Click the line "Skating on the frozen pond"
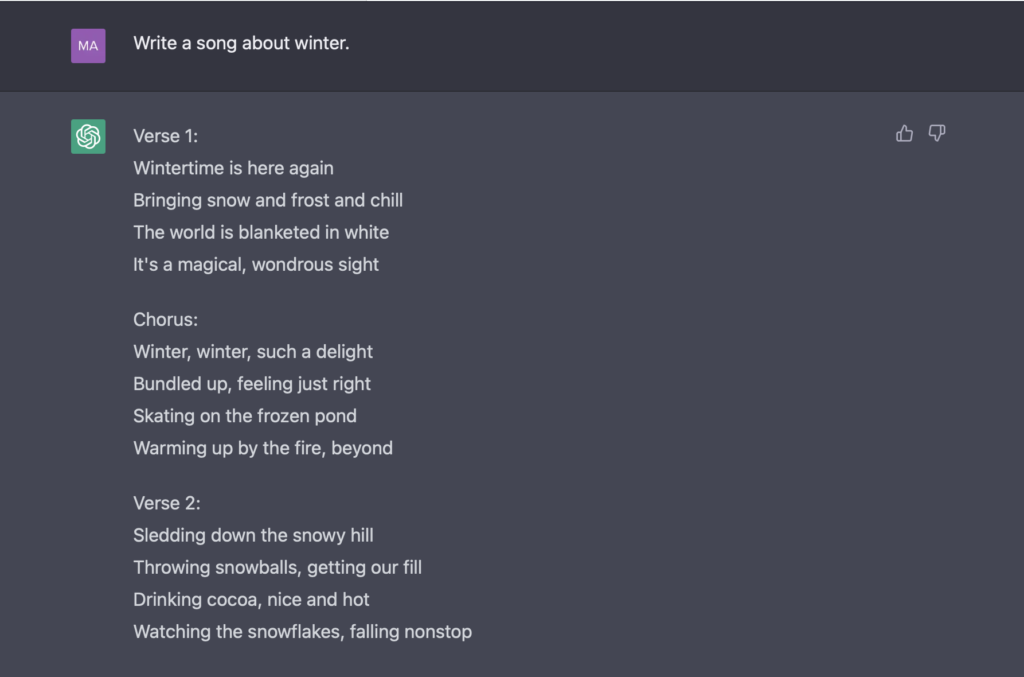This screenshot has height=677, width=1024. pos(245,416)
